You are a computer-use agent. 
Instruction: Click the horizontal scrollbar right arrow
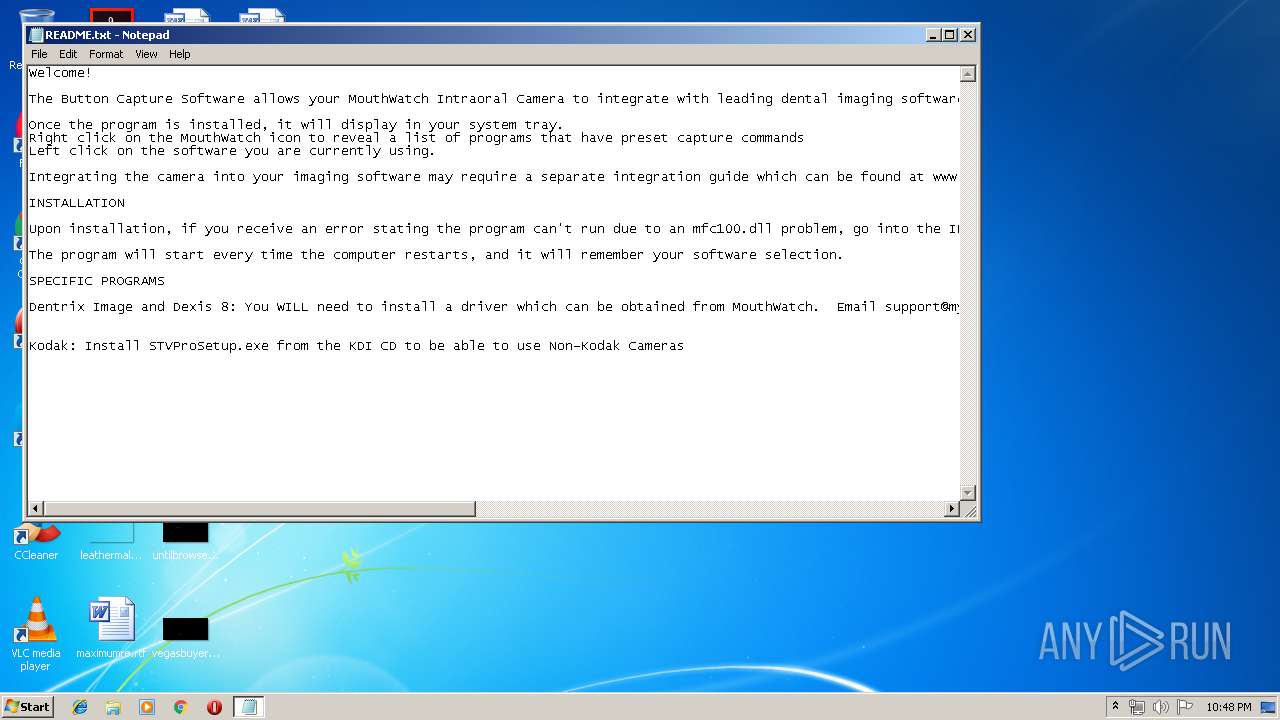(951, 509)
